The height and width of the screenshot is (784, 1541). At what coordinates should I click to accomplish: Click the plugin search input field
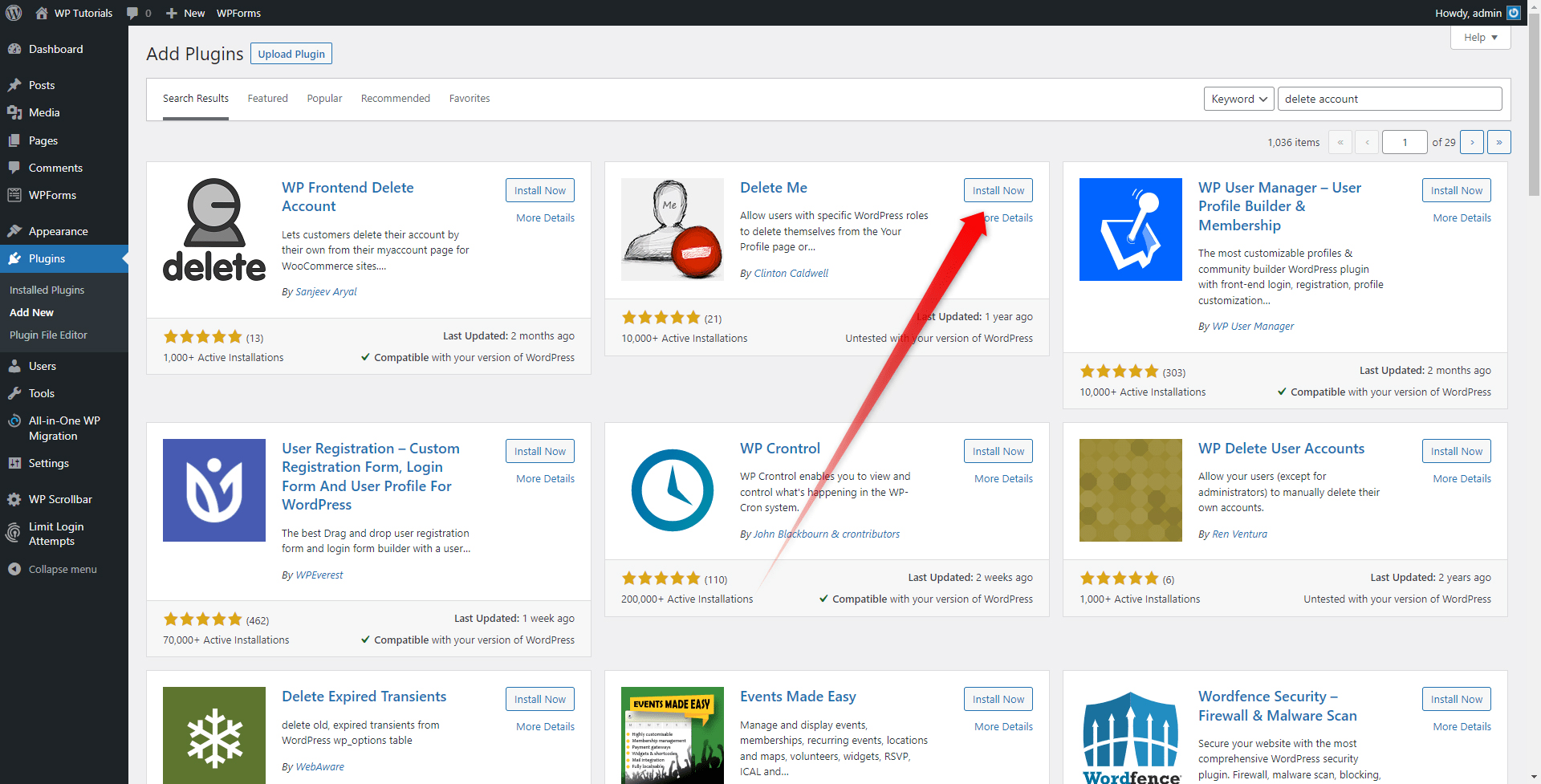tap(1390, 99)
